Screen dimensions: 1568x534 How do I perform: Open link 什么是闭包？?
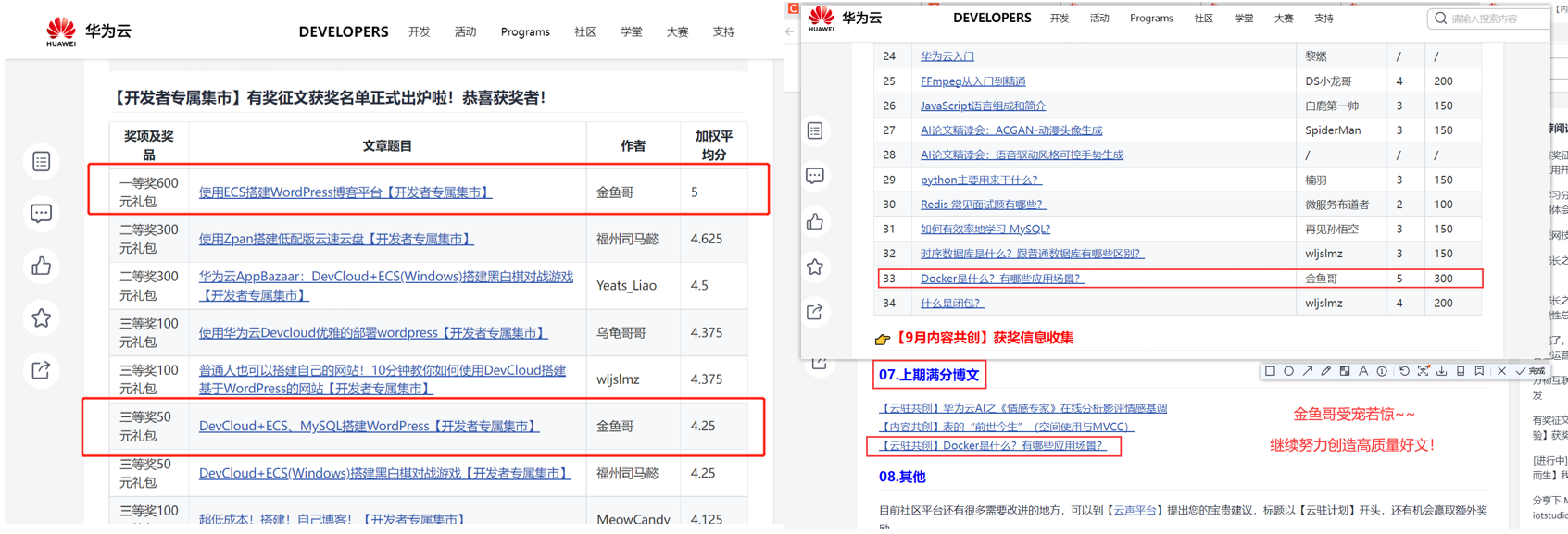click(951, 303)
